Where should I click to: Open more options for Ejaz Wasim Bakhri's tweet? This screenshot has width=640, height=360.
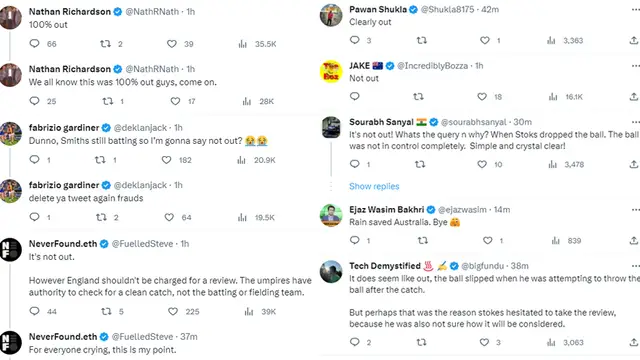pos(636,210)
